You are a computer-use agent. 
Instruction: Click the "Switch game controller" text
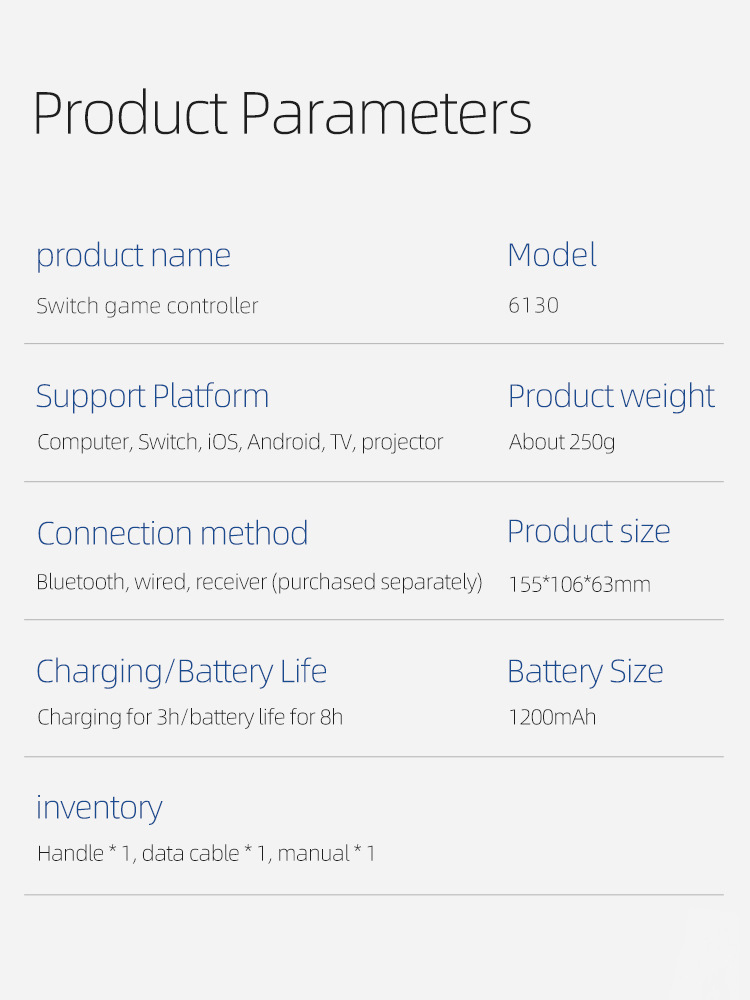[x=147, y=306]
